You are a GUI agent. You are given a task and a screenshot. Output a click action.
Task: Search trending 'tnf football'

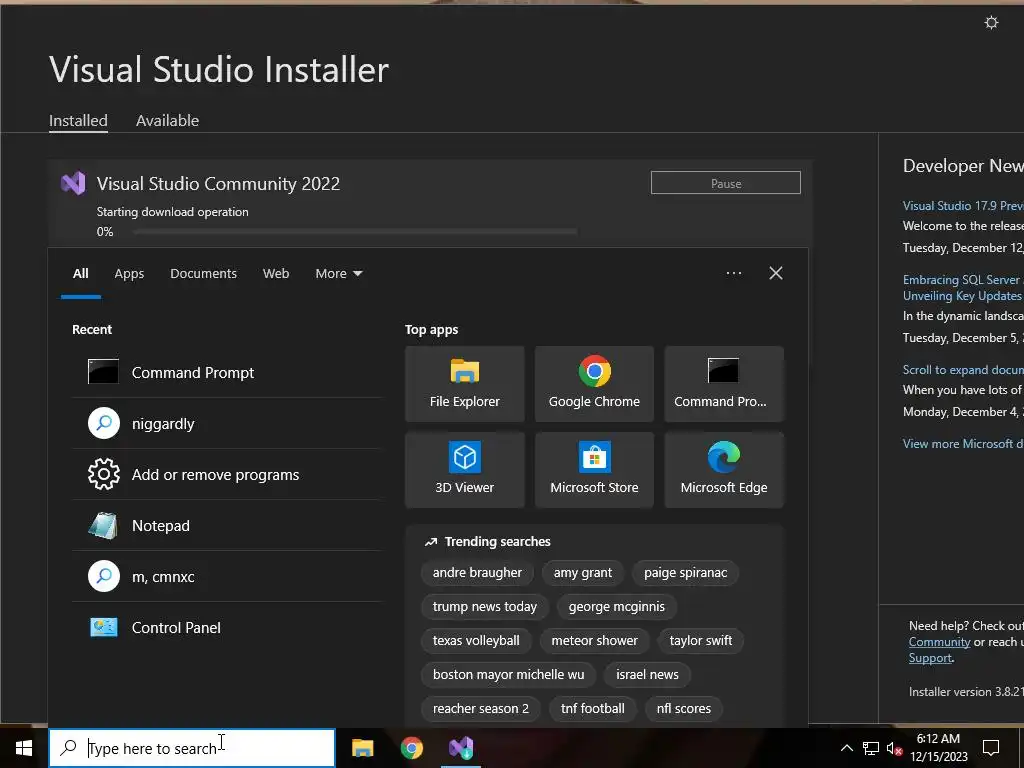592,709
